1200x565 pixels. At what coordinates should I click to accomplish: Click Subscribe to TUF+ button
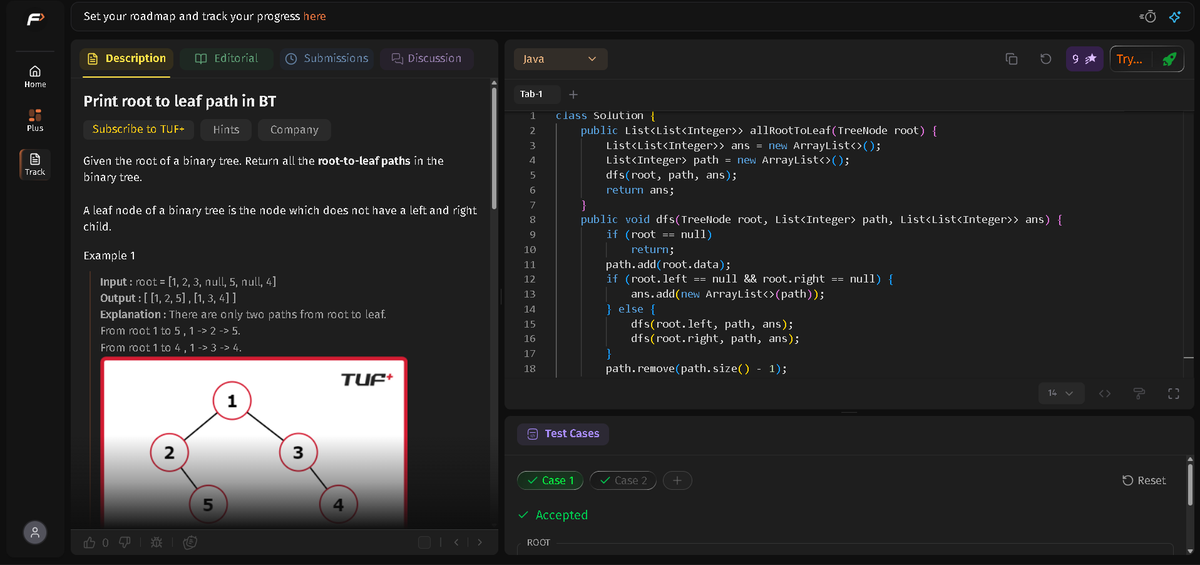pyautogui.click(x=138, y=130)
